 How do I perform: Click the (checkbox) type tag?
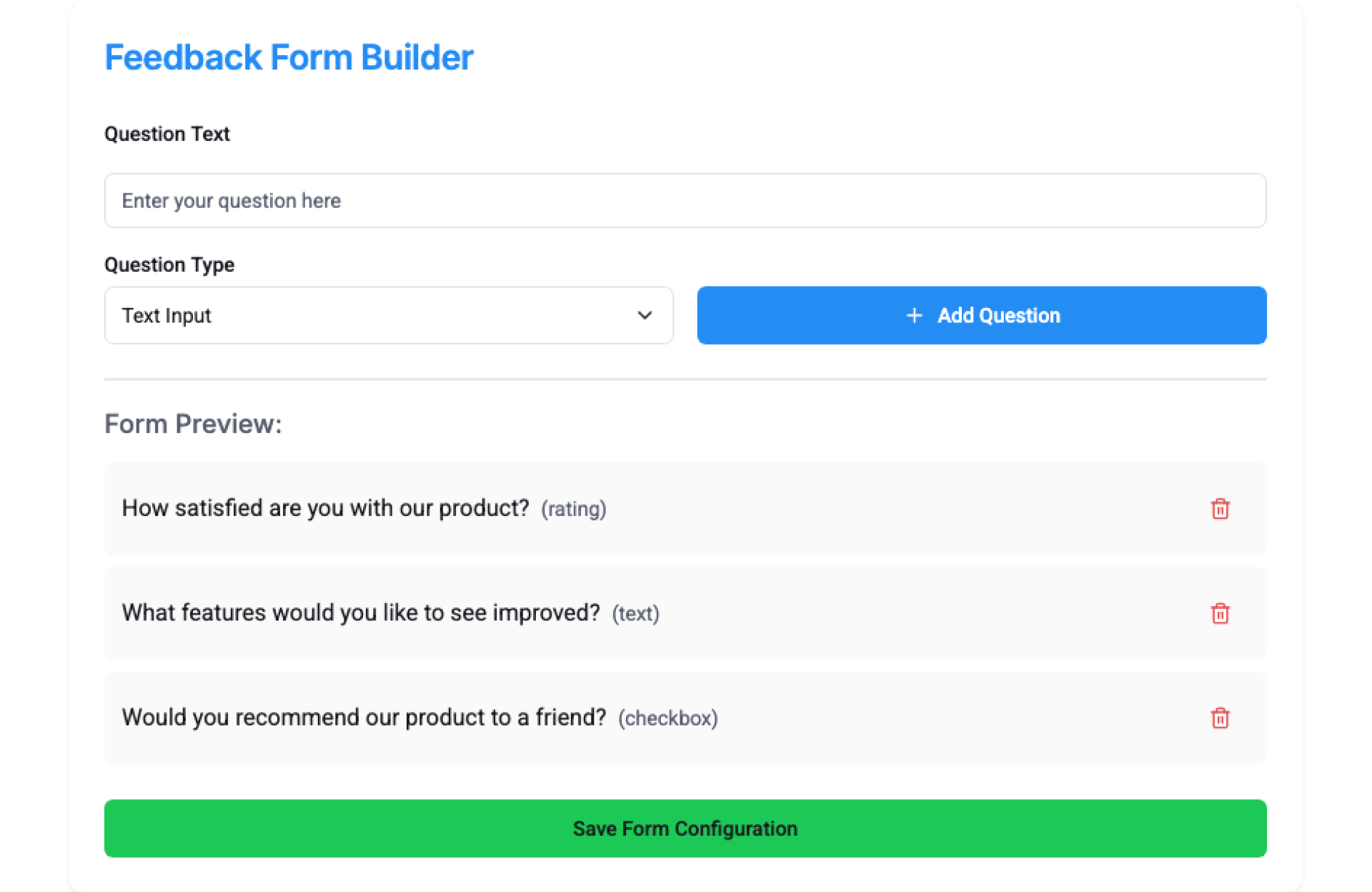click(667, 718)
